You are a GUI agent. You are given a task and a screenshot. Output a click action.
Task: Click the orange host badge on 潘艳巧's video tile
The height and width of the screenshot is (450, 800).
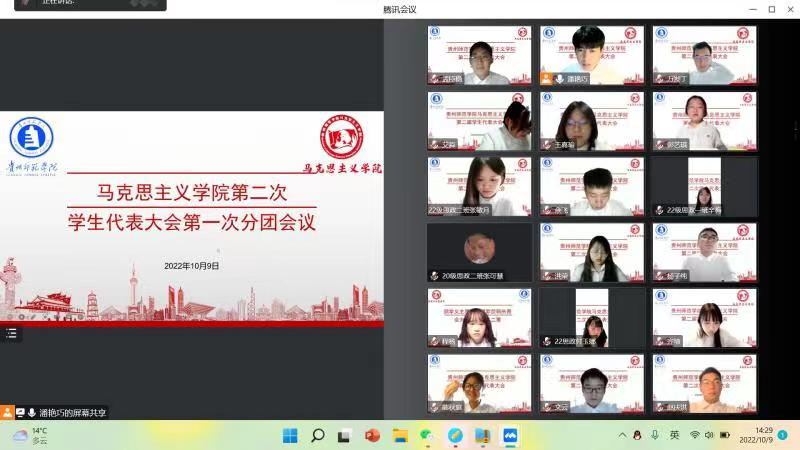pos(546,79)
